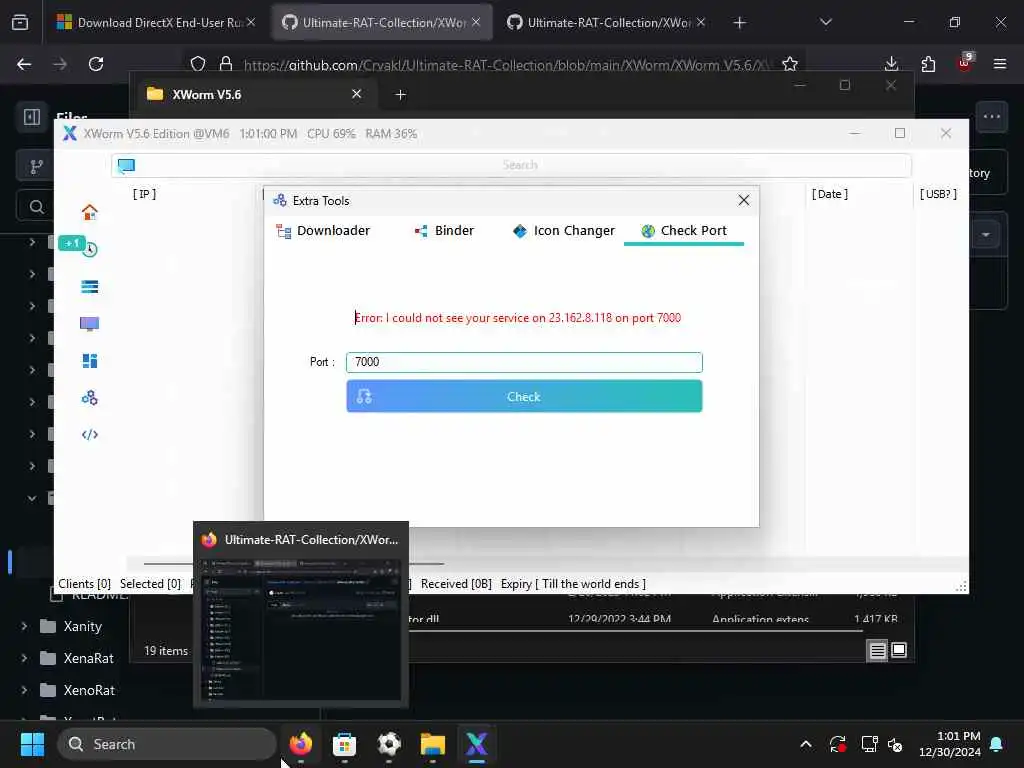
Task: Open the dashboard tiles icon in XWorm sidebar
Action: tap(89, 360)
